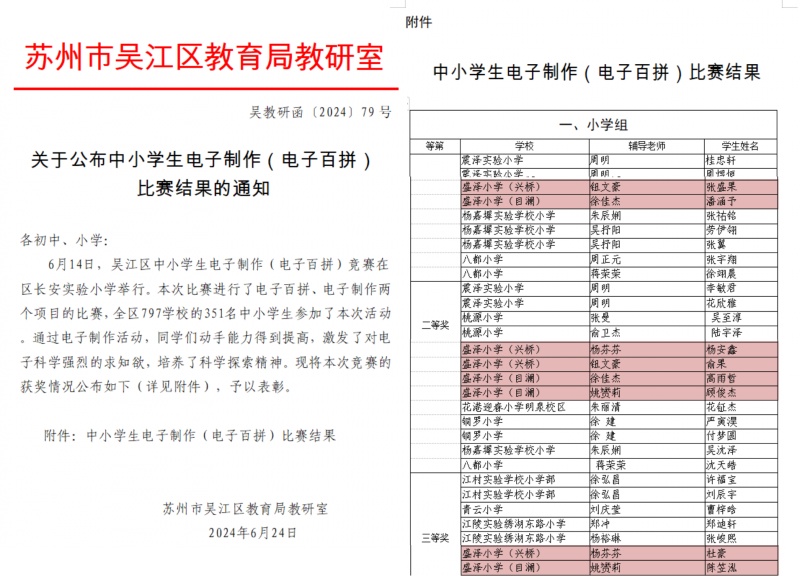This screenshot has width=800, height=576.
Task: Click school cell 青云小学
Action: [482, 509]
